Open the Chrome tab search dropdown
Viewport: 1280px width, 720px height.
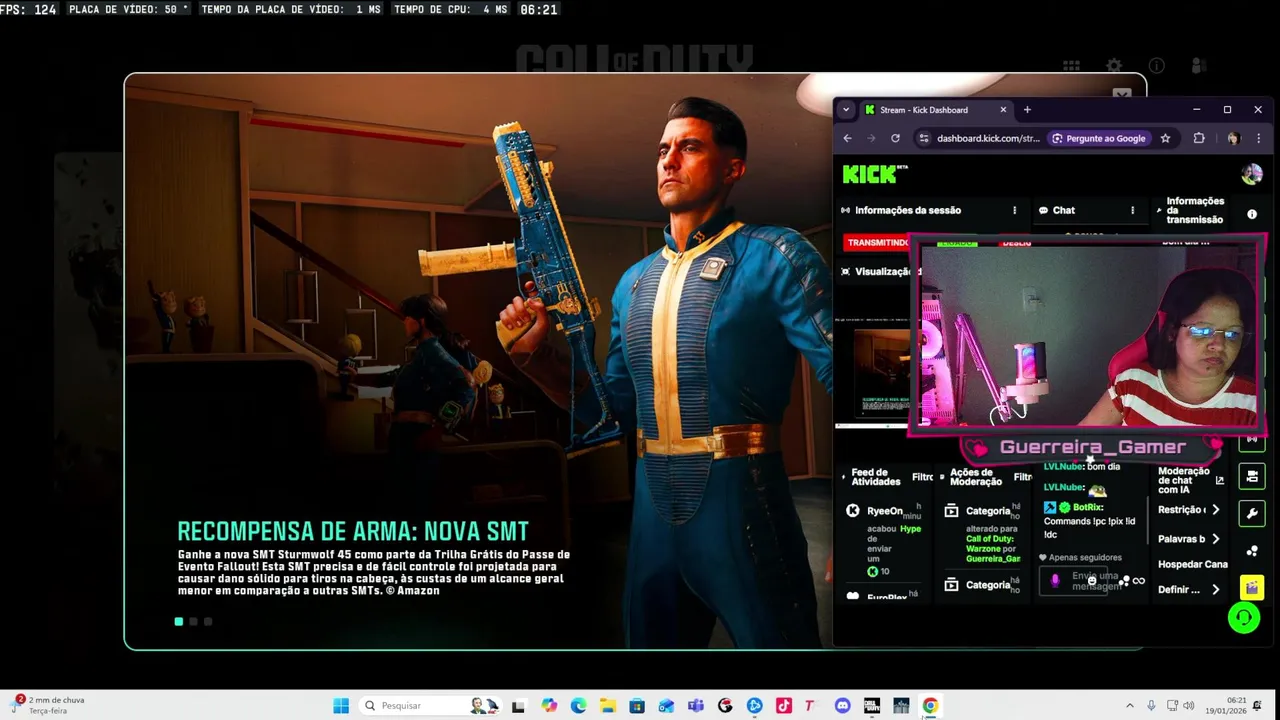pyautogui.click(x=846, y=110)
